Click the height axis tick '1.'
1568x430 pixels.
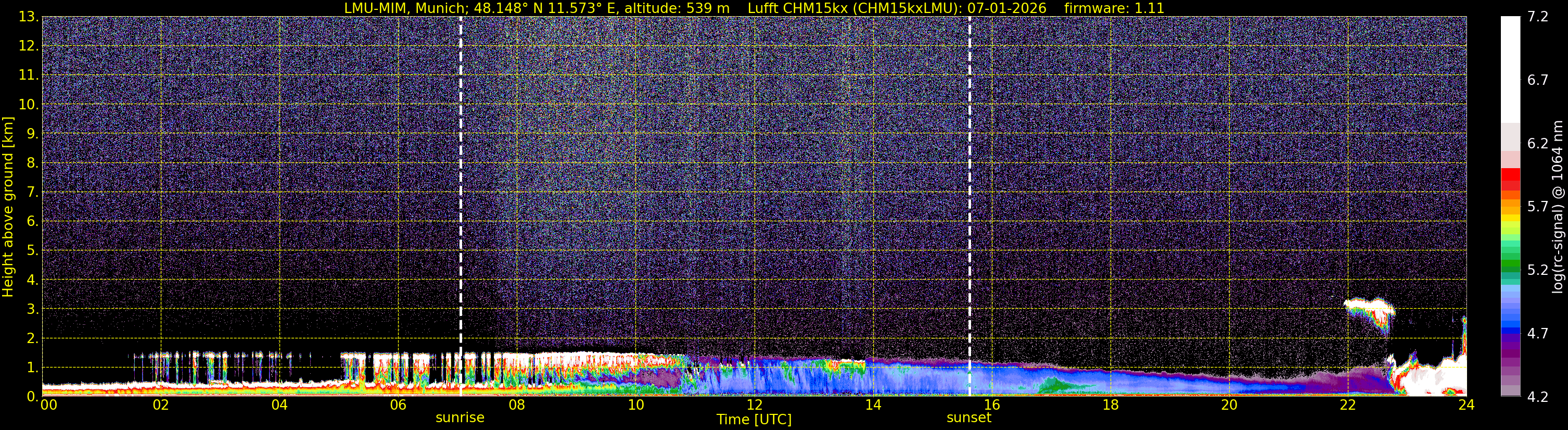coord(33,367)
